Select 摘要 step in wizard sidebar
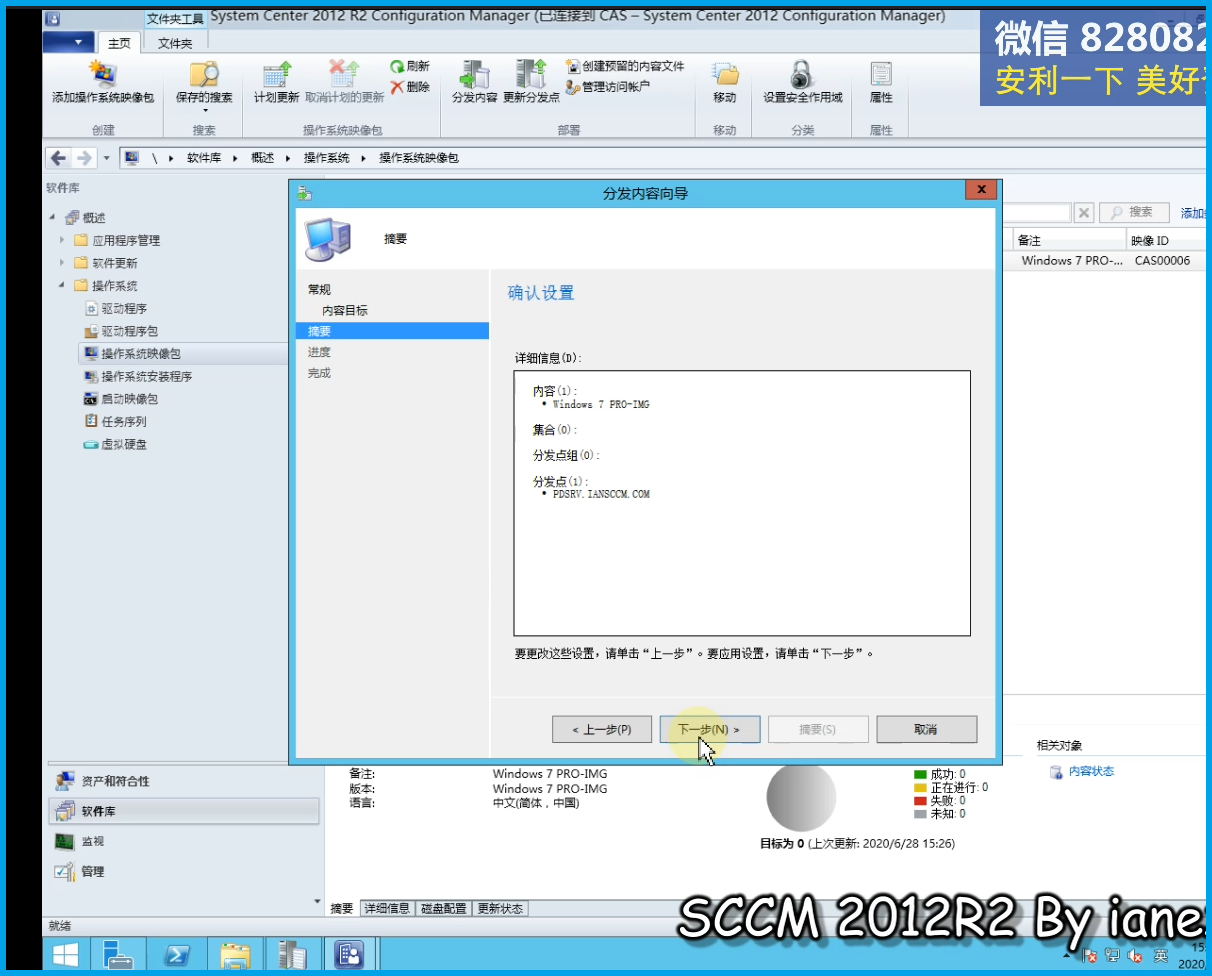This screenshot has width=1212, height=976. coord(392,331)
